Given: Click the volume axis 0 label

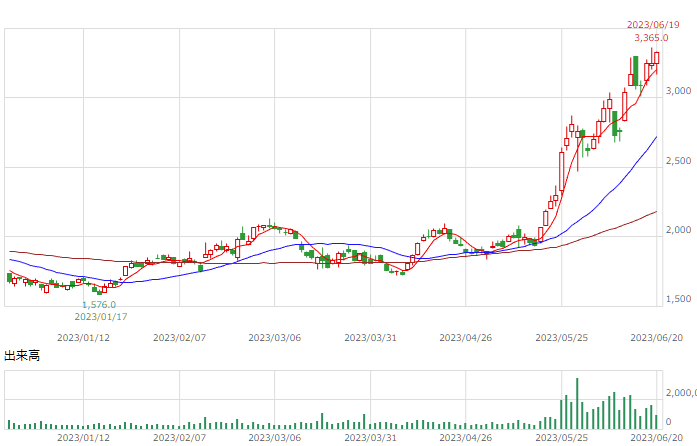Looking at the screenshot, I should 668,422.
